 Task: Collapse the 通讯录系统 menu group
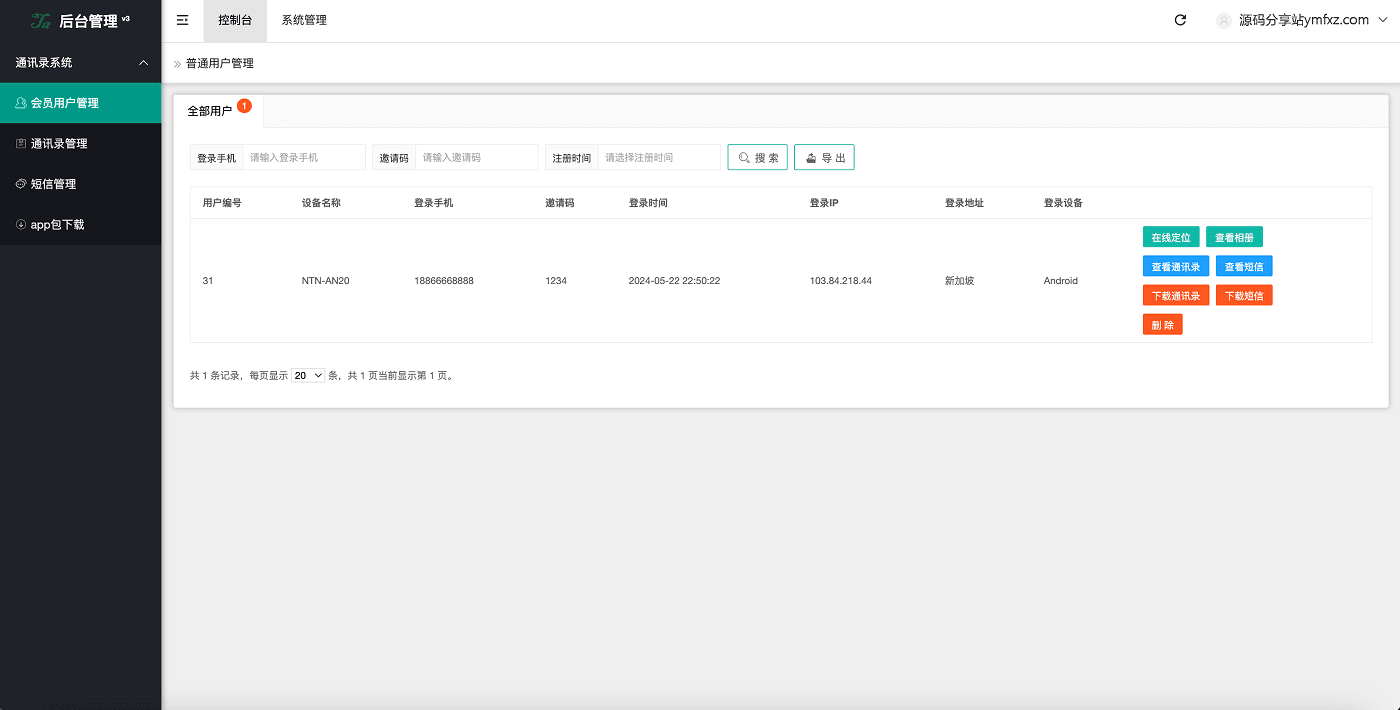tap(143, 63)
